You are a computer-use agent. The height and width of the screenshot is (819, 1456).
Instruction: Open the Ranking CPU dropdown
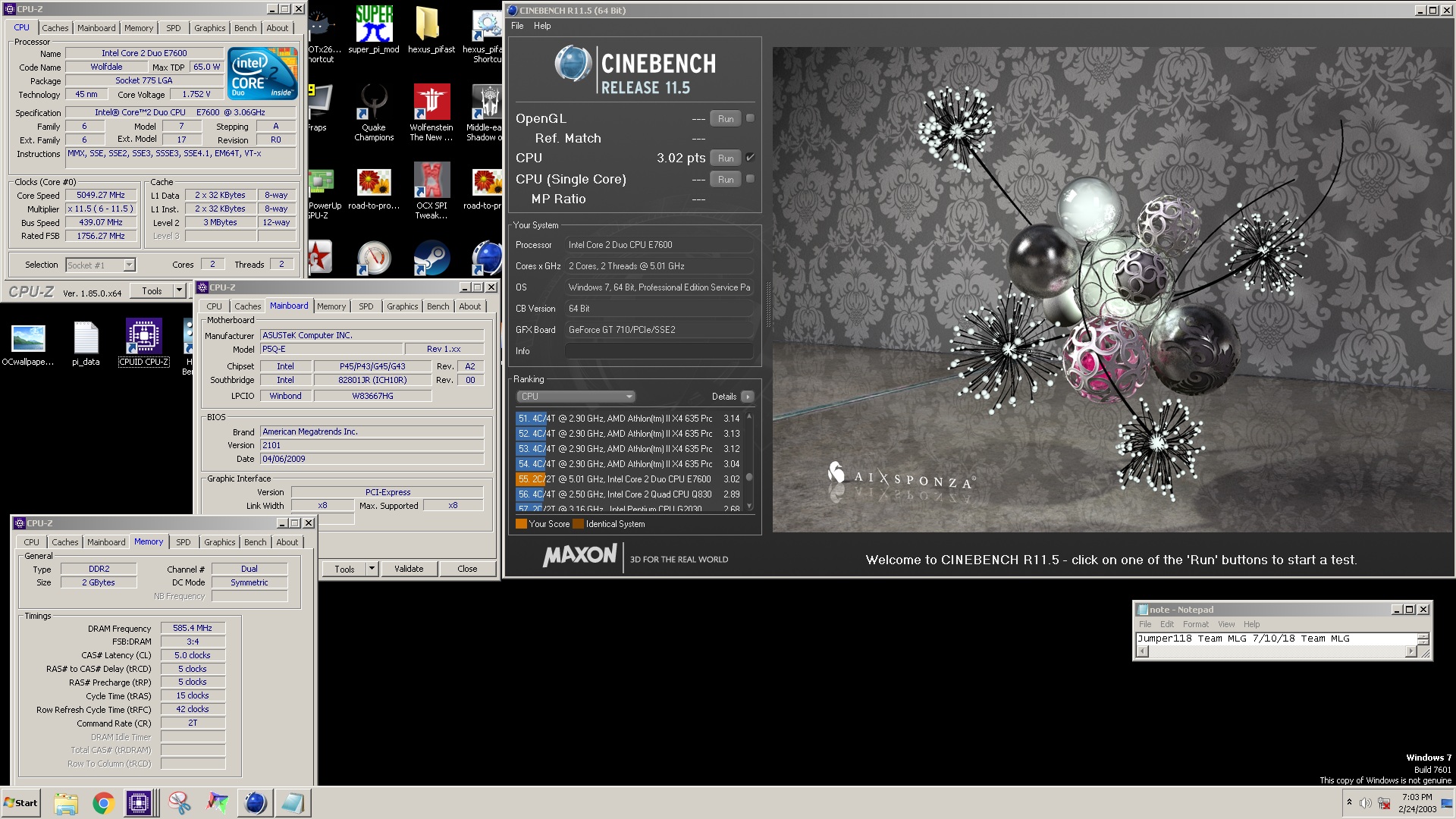[576, 397]
